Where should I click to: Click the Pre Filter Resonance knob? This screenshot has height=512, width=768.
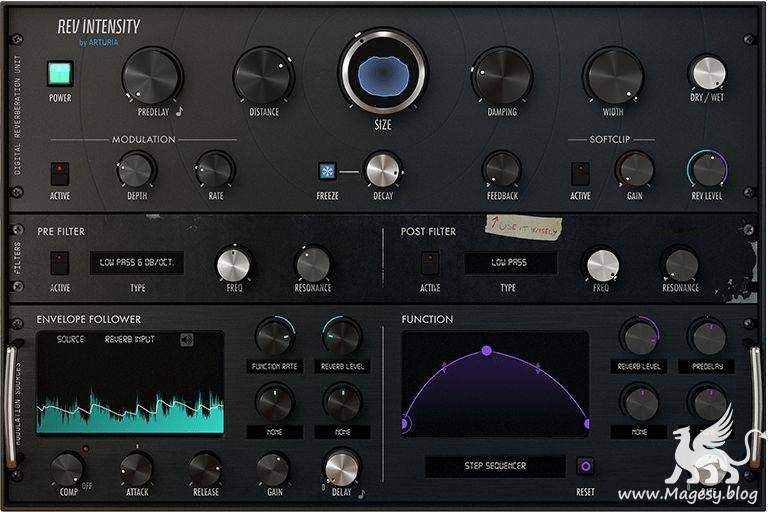click(x=313, y=265)
